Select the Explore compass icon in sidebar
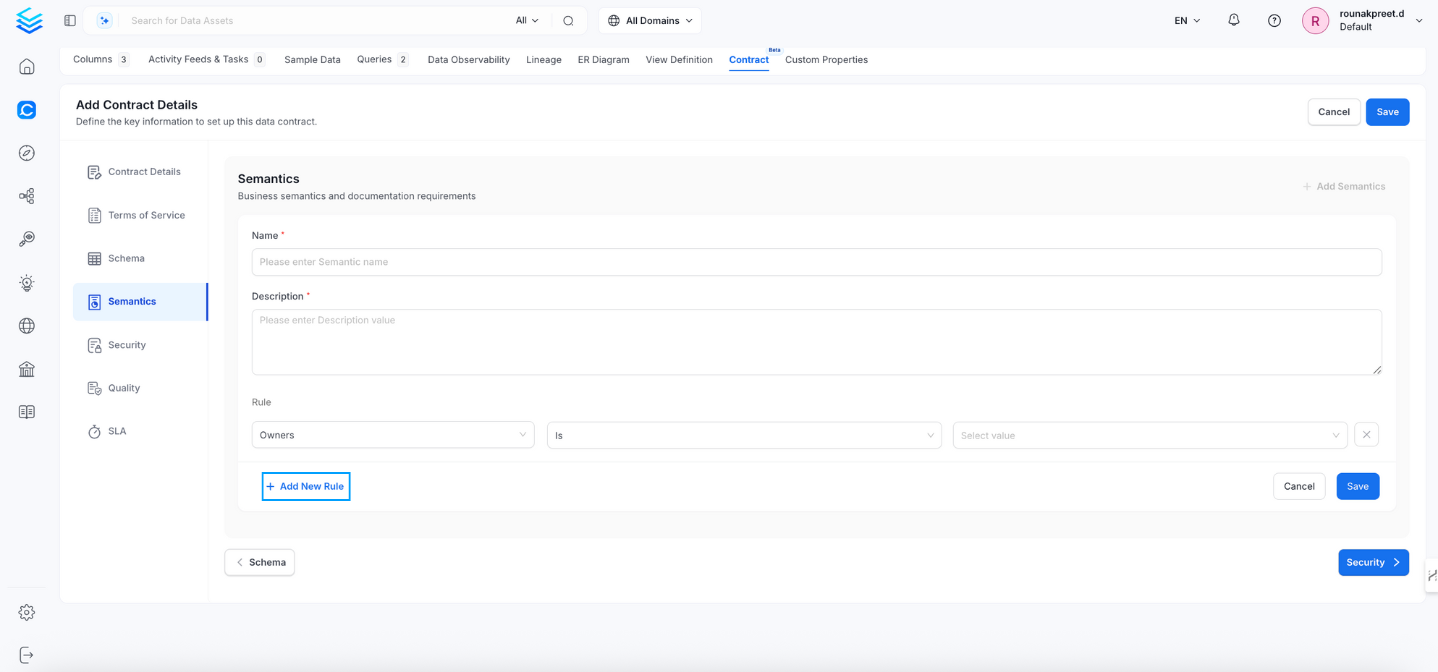Image resolution: width=1438 pixels, height=672 pixels. coord(26,152)
